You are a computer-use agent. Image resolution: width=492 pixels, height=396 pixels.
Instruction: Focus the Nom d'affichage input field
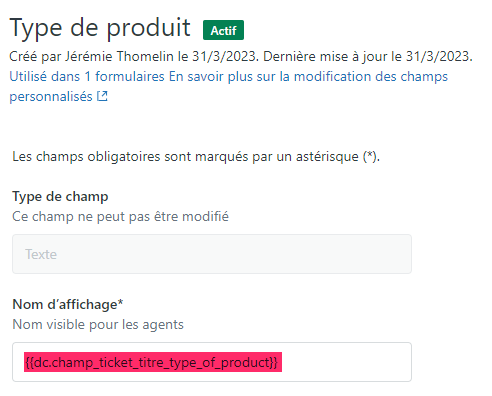[x=212, y=362]
